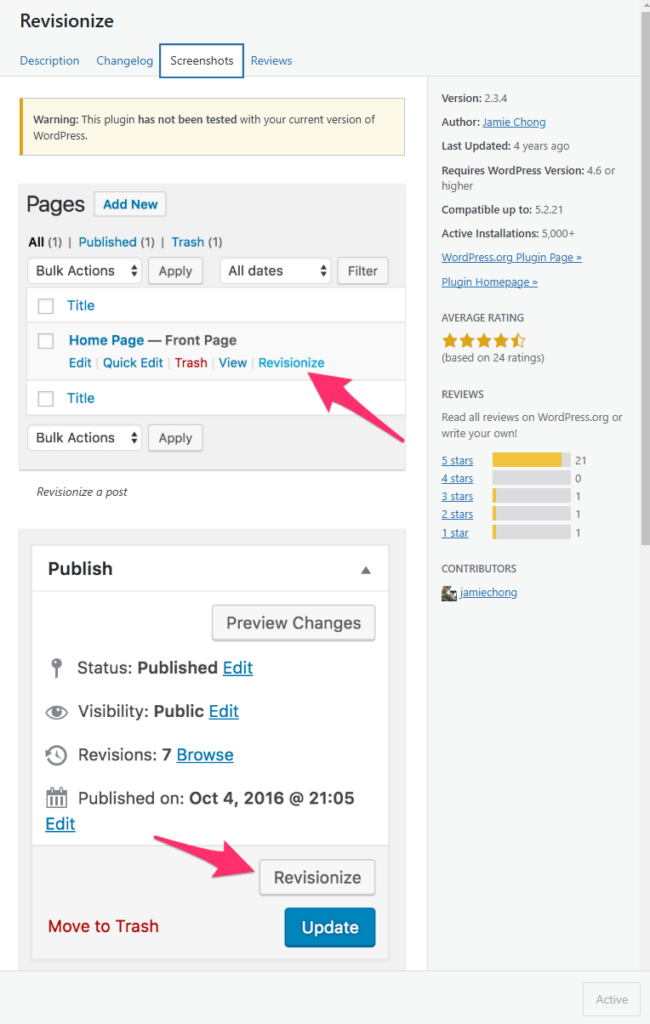Click the Preview Changes button
Viewport: 650px width, 1024px height.
(293, 623)
